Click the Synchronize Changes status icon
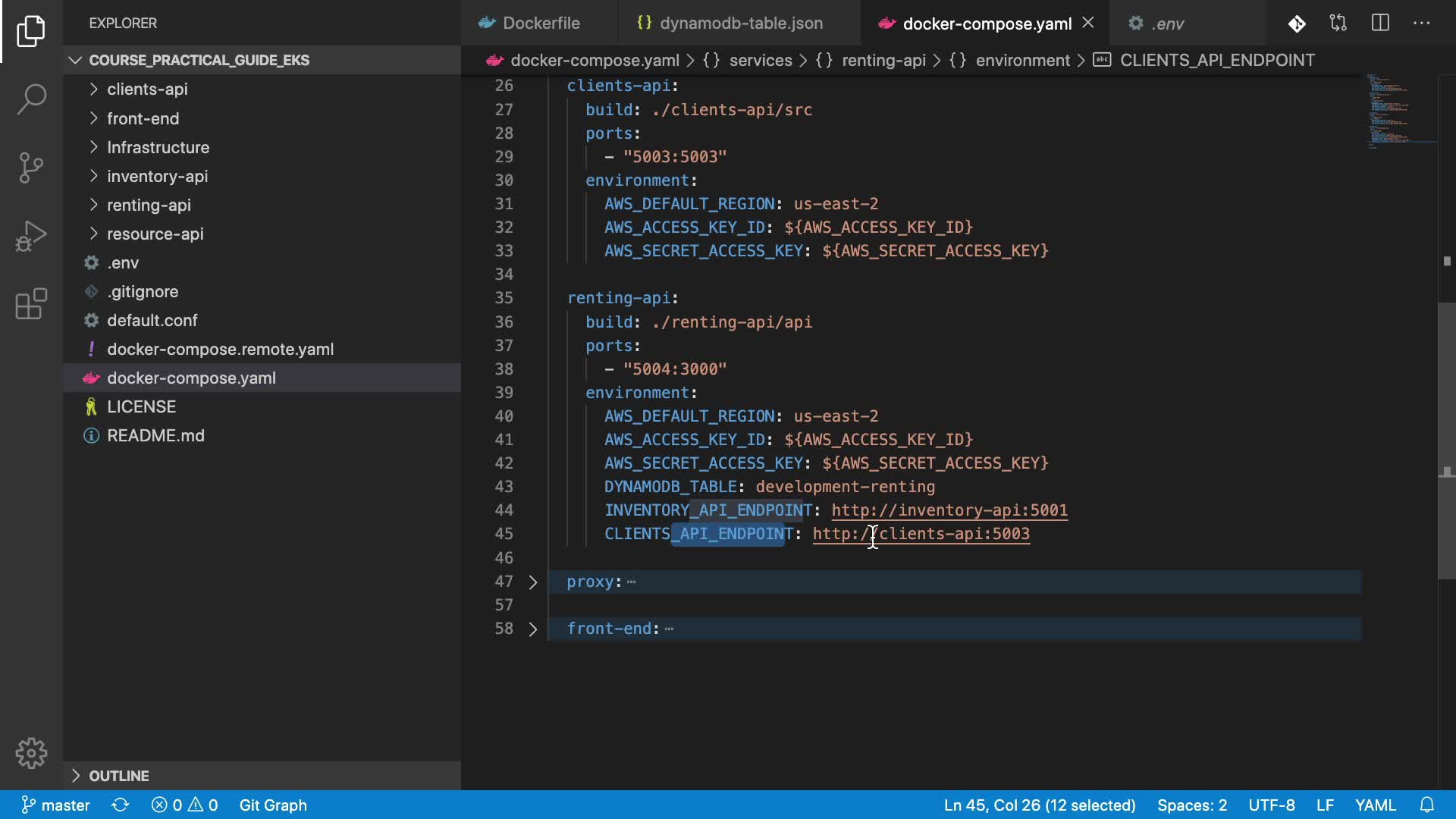 pyautogui.click(x=120, y=805)
